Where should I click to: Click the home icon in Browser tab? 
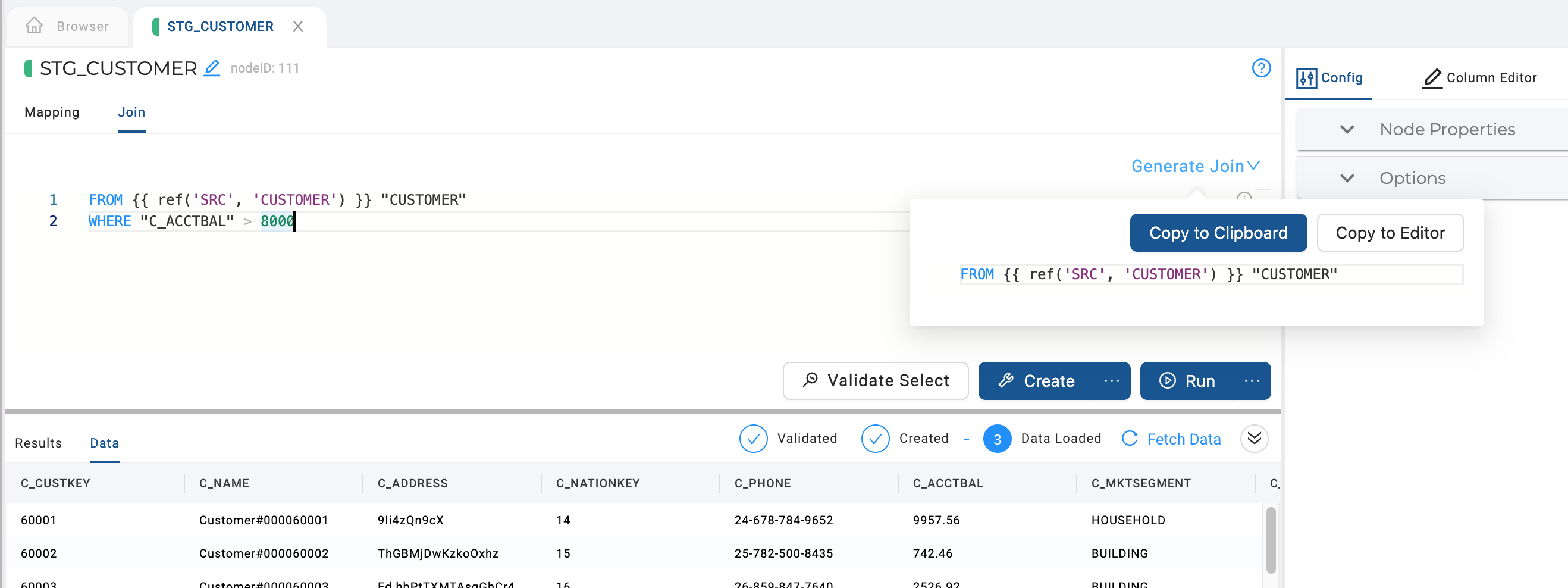pos(34,26)
